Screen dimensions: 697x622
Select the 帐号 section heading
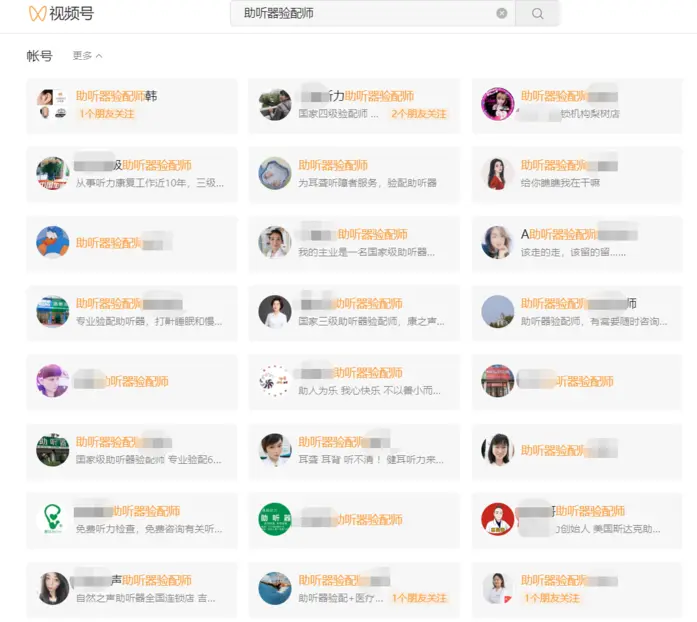tap(39, 56)
